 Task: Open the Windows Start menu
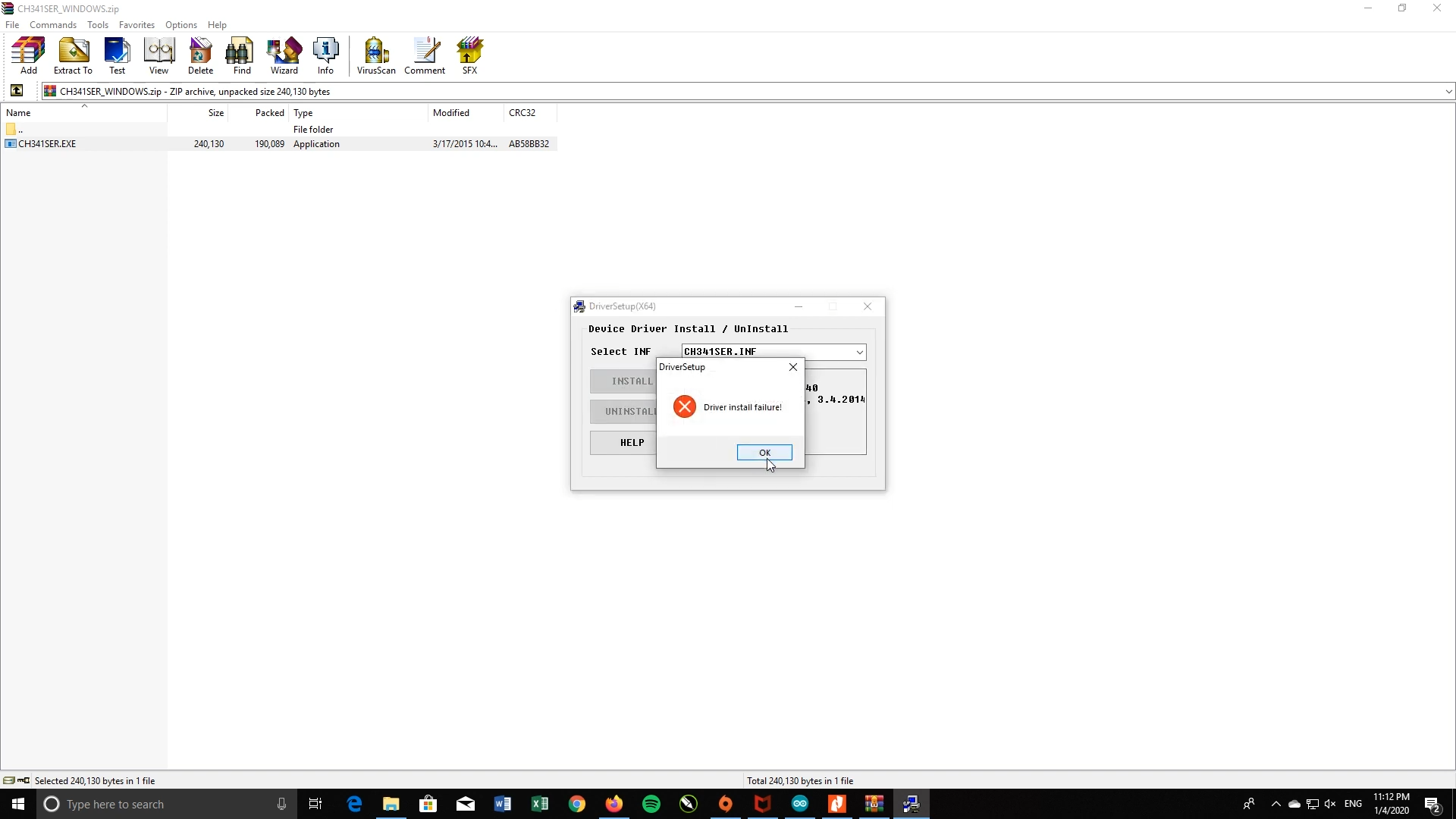pyautogui.click(x=18, y=804)
